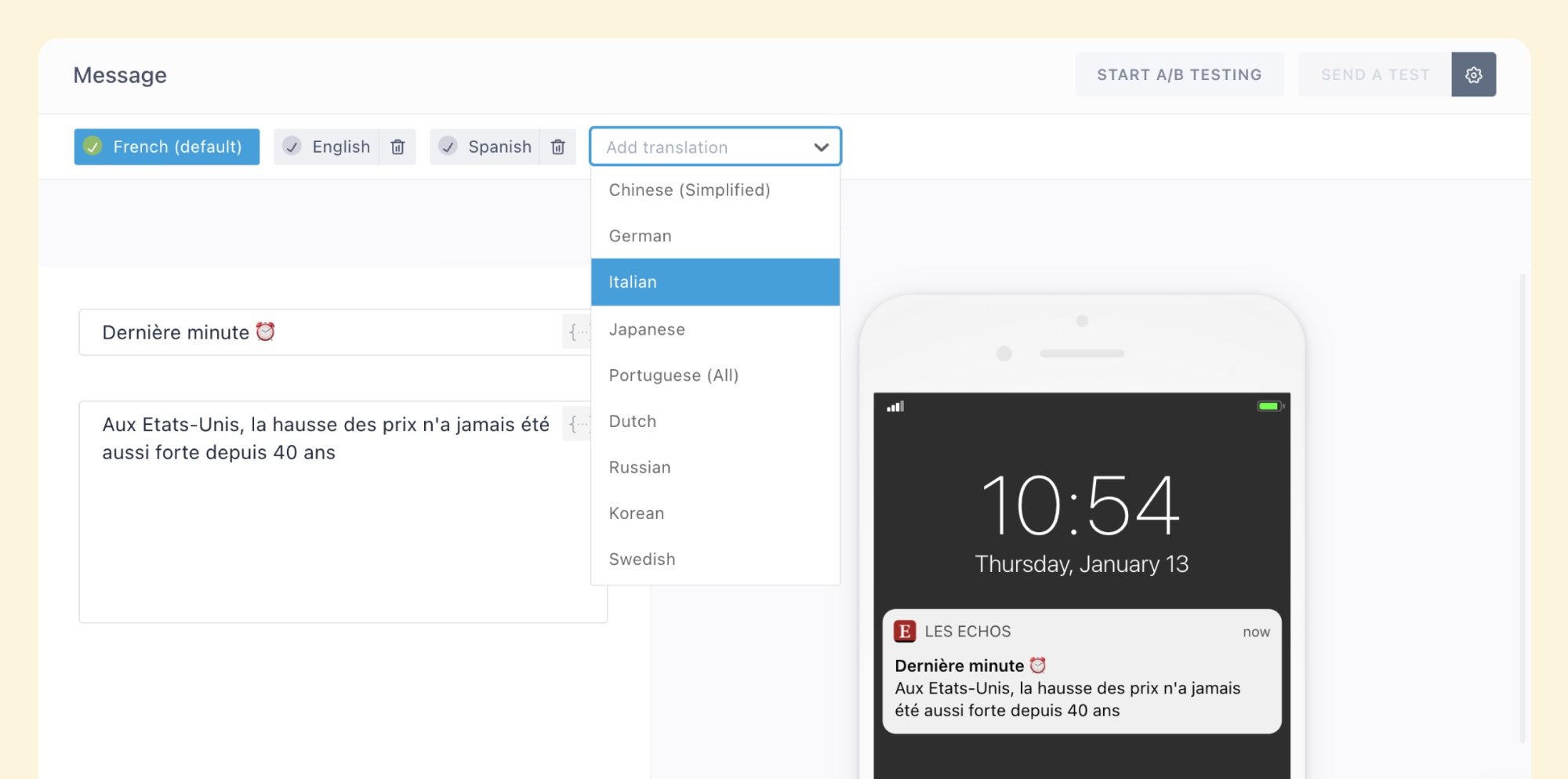The height and width of the screenshot is (779, 1568).
Task: Click the 'now' timestamp in notification
Action: tap(1256, 632)
